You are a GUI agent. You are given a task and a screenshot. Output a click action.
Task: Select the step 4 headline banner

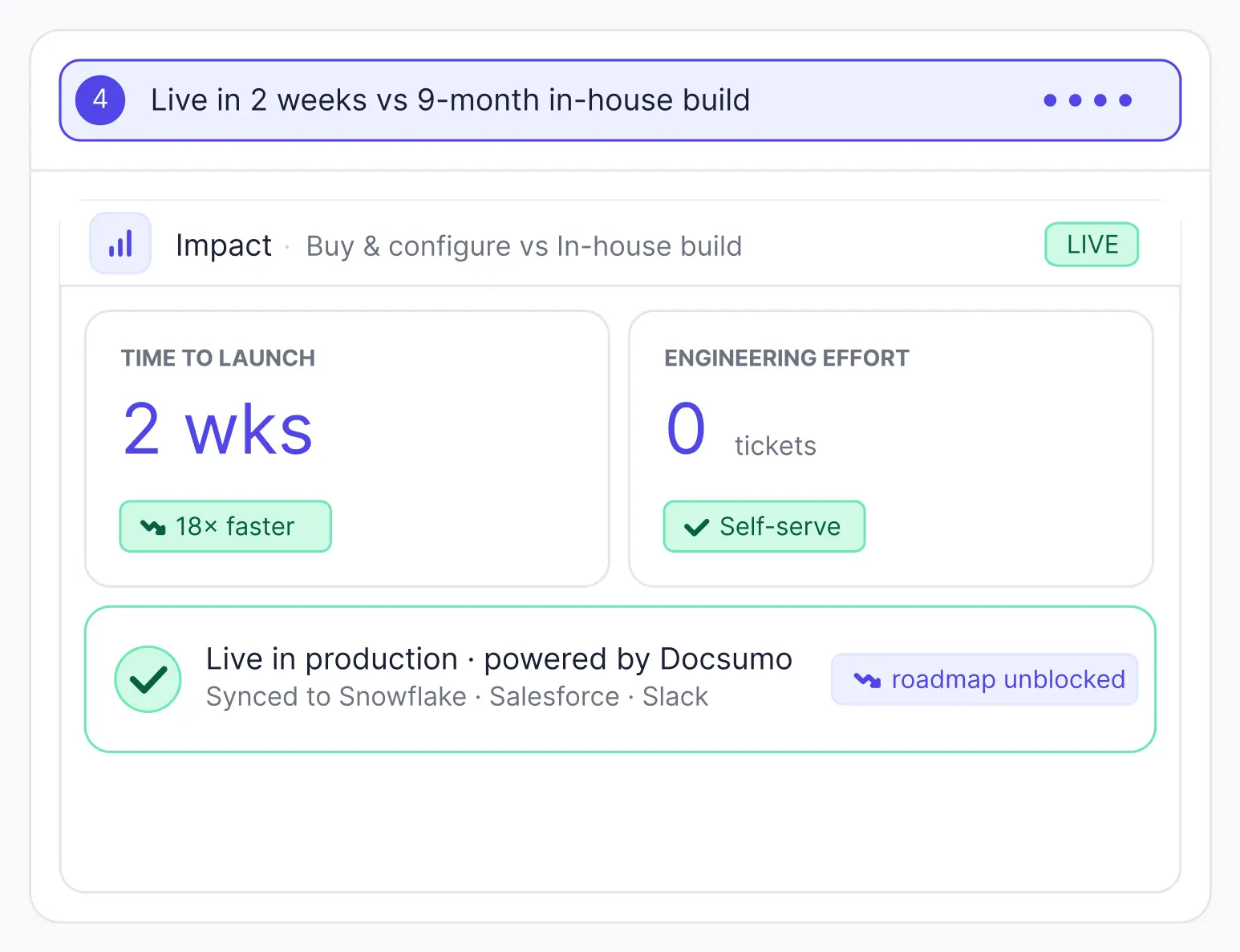620,100
